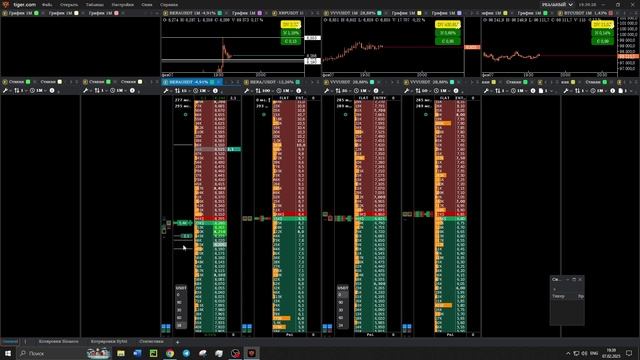Select volume preset 0 in VVVUSDT USDT list
640x360 pixels.
342,295
